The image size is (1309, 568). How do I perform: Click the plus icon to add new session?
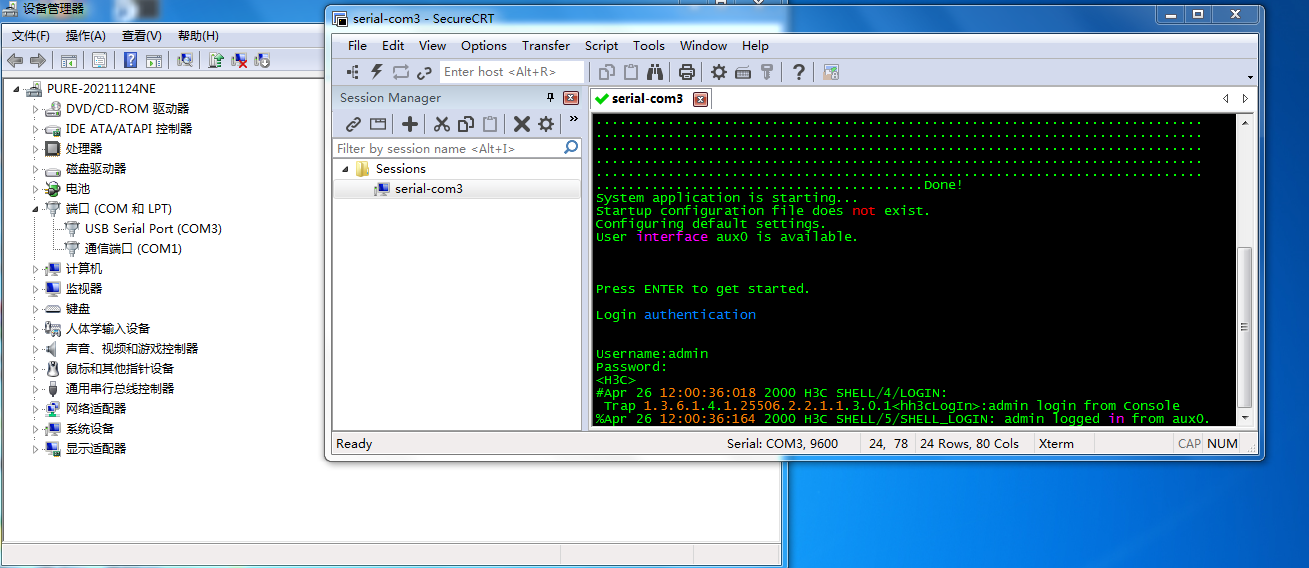(x=410, y=124)
